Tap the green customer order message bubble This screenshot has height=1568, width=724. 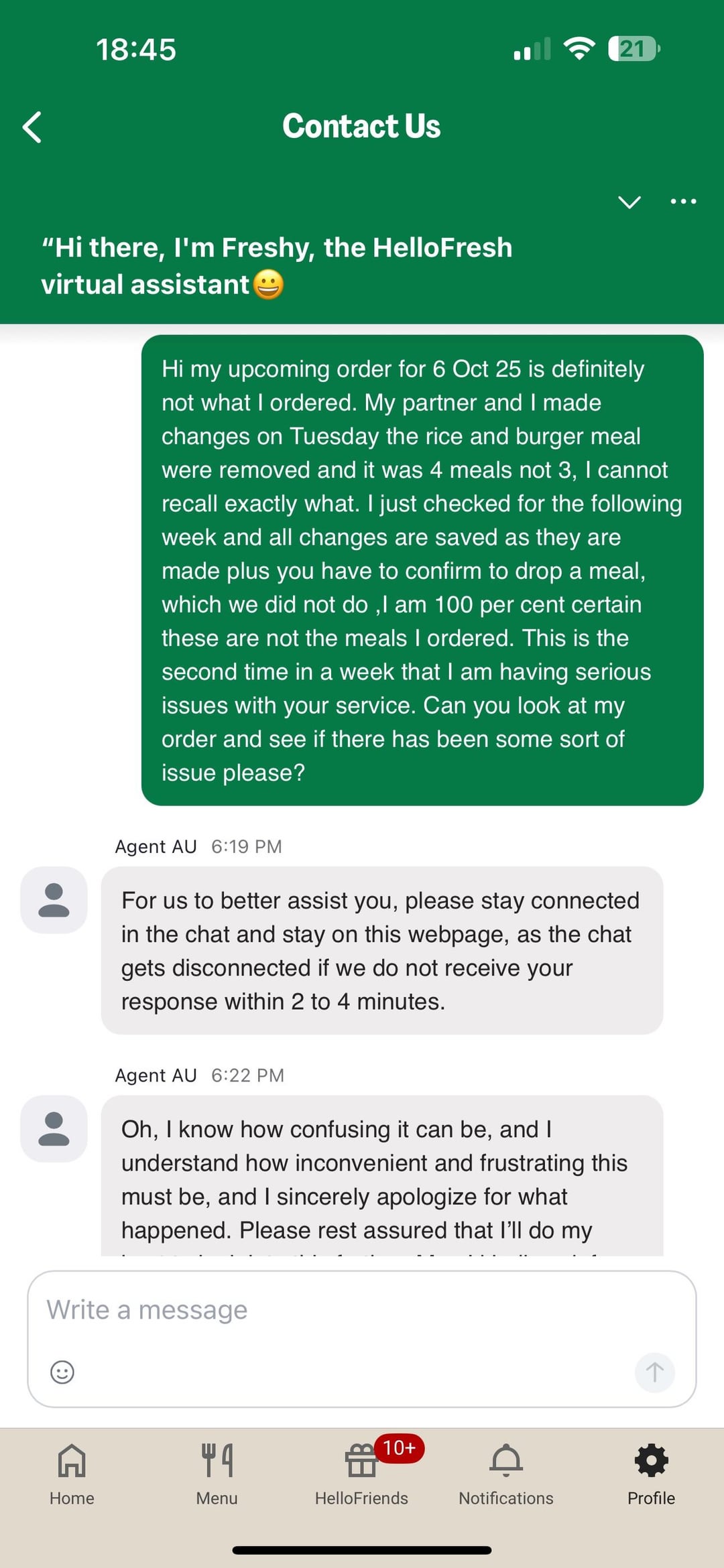(x=422, y=570)
